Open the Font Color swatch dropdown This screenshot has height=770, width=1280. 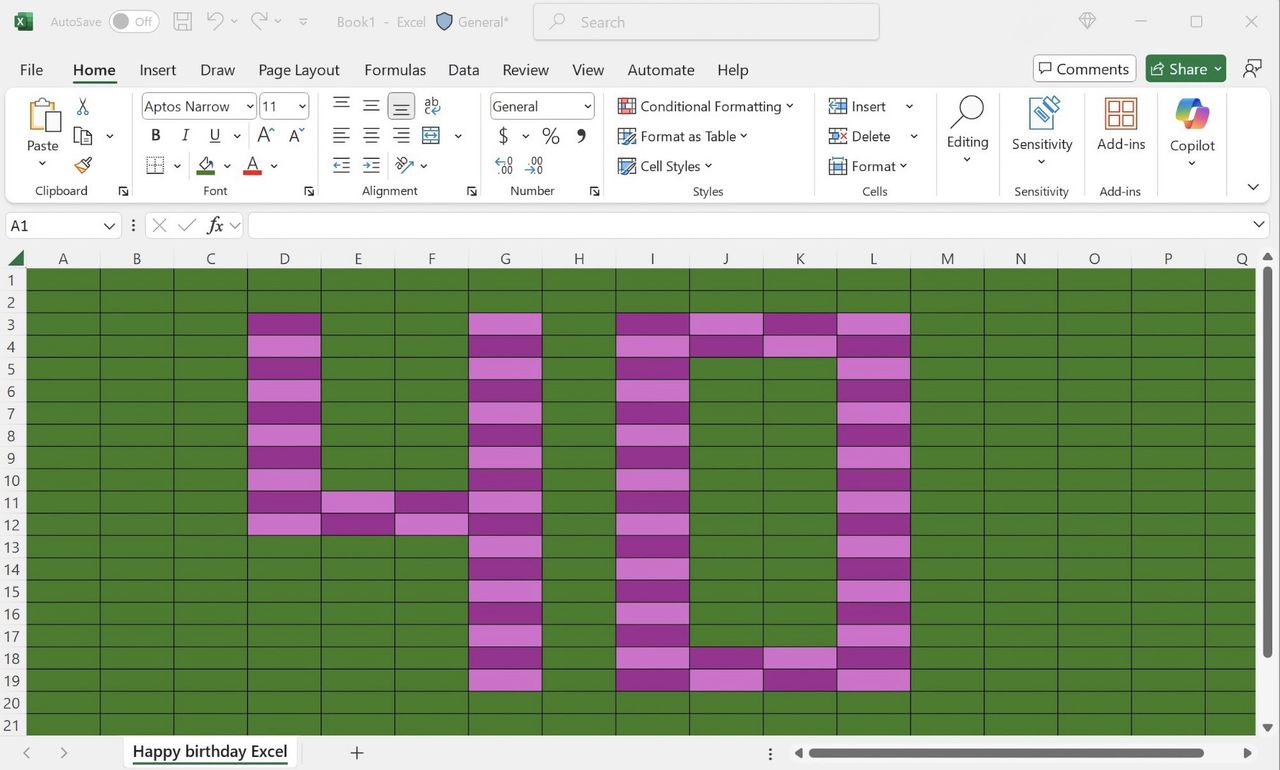tap(273, 165)
